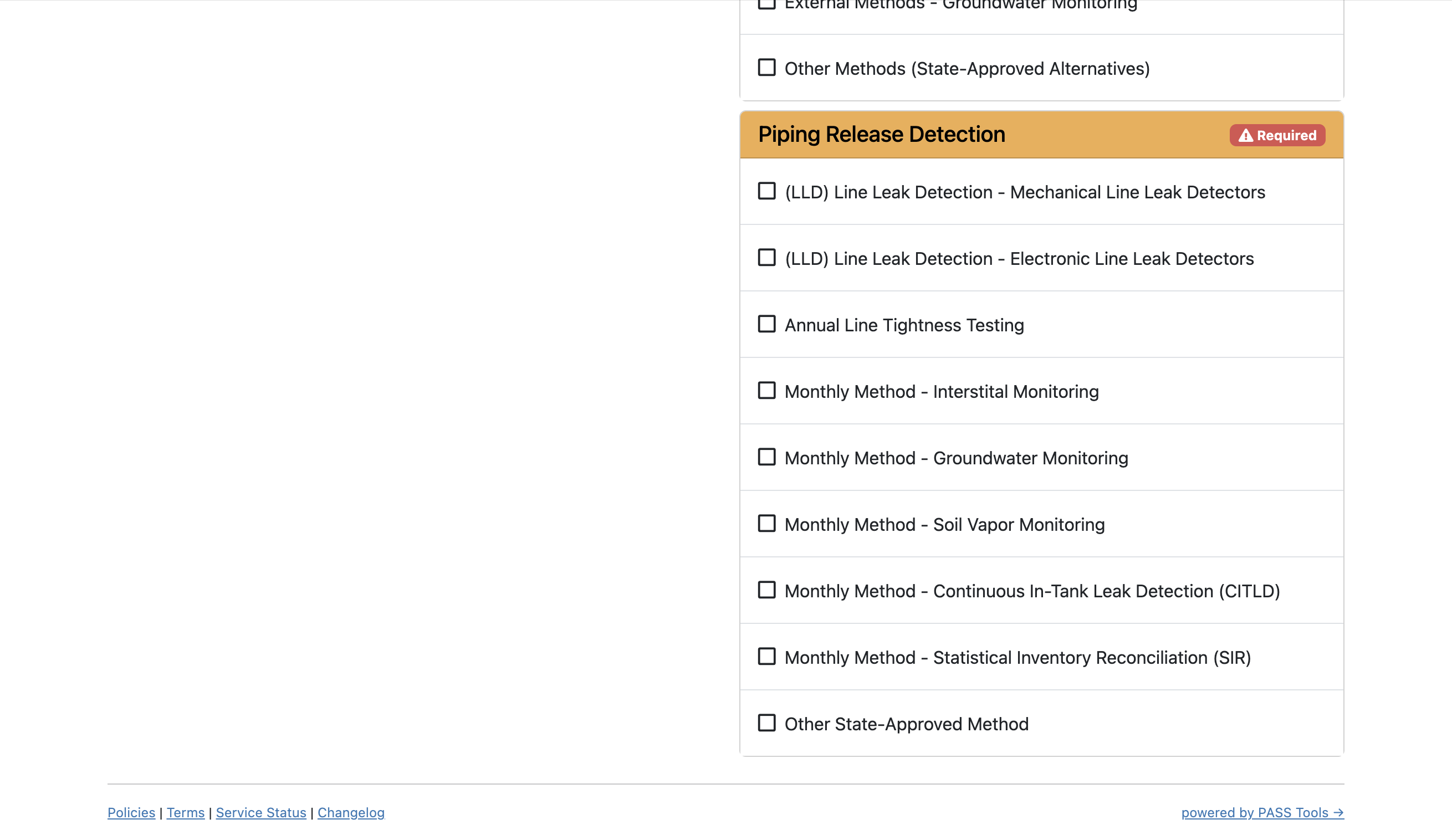Enable Continuous In-Tank Leak Detection (CITLD)
Viewport: 1452px width, 840px height.
(x=766, y=590)
